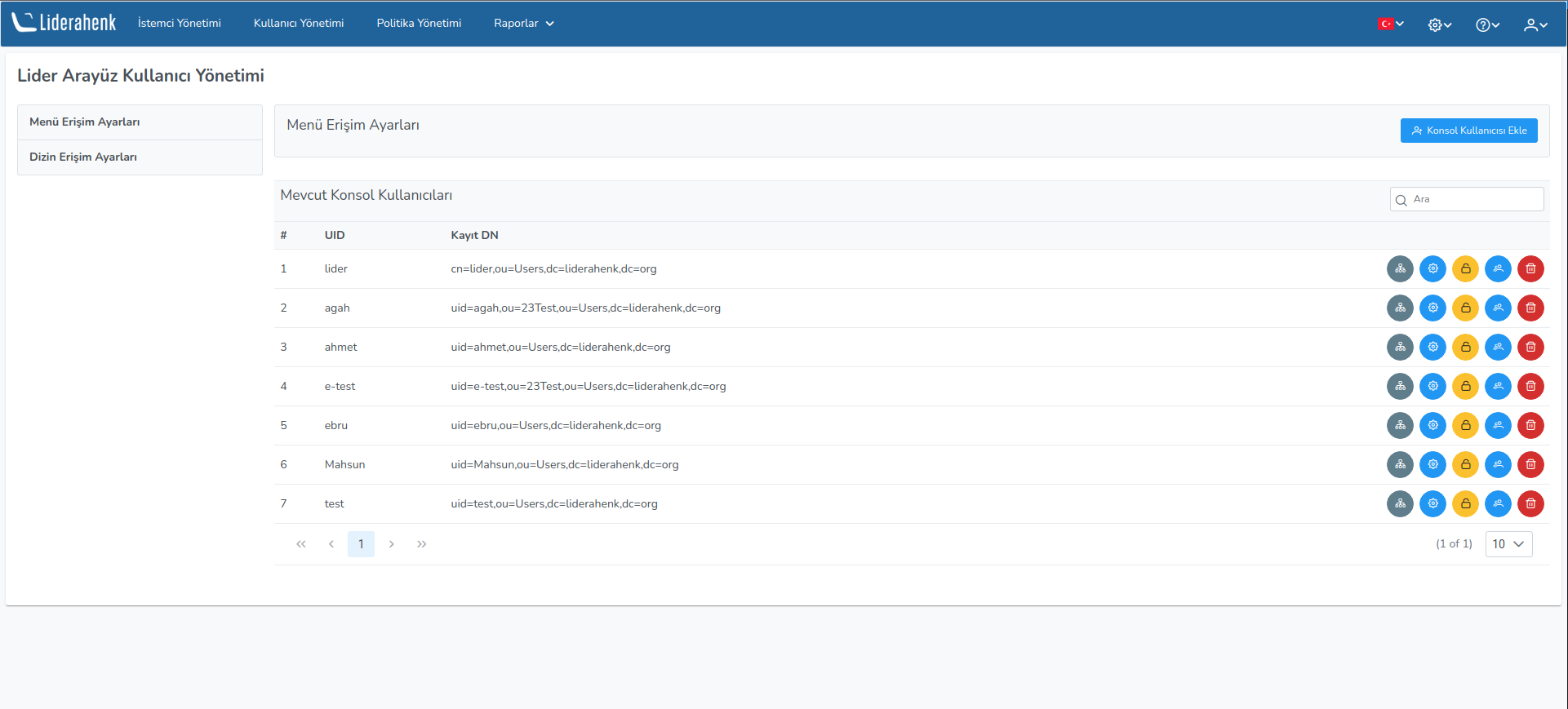Expand the Turkish flag language selector
This screenshot has height=709, width=1568.
[1390, 24]
